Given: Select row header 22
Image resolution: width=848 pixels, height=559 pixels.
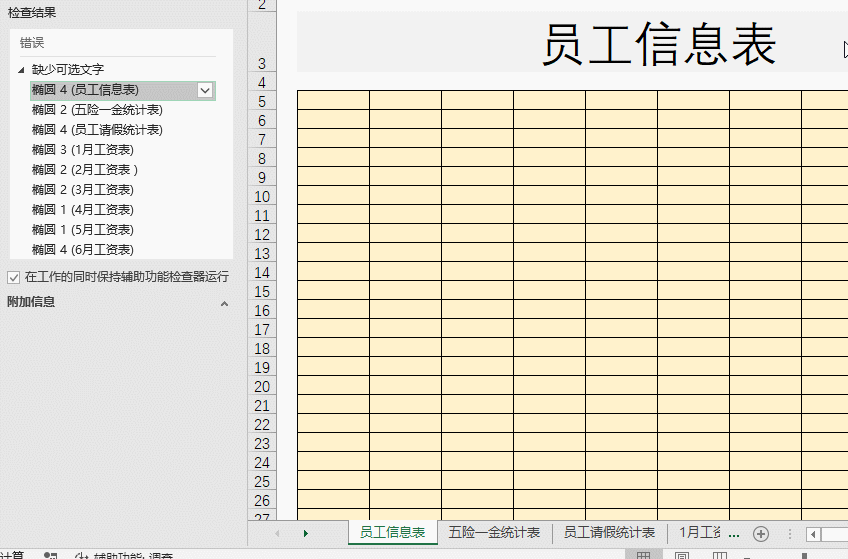Looking at the screenshot, I should click(x=262, y=424).
